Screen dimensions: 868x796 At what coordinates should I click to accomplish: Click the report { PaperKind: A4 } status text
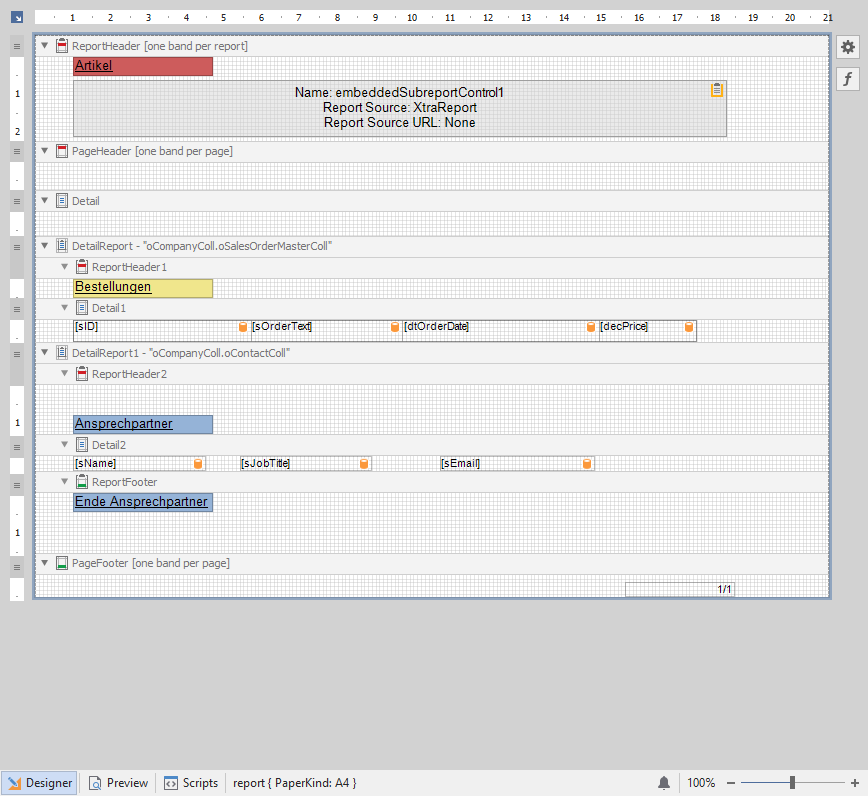point(294,783)
